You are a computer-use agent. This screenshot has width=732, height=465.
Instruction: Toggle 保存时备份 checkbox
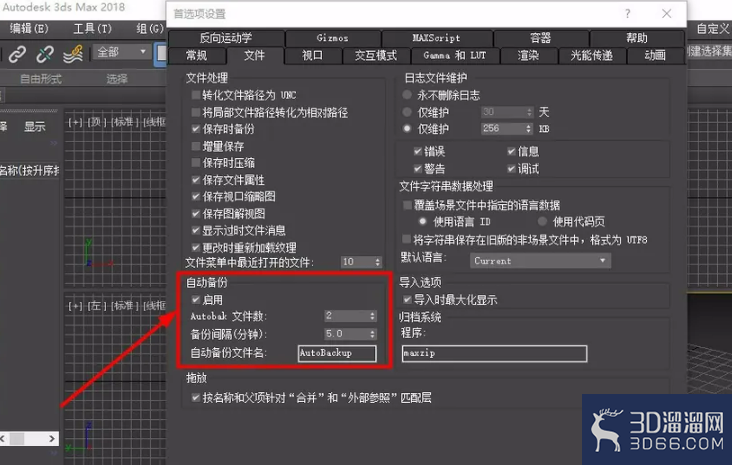click(x=196, y=129)
